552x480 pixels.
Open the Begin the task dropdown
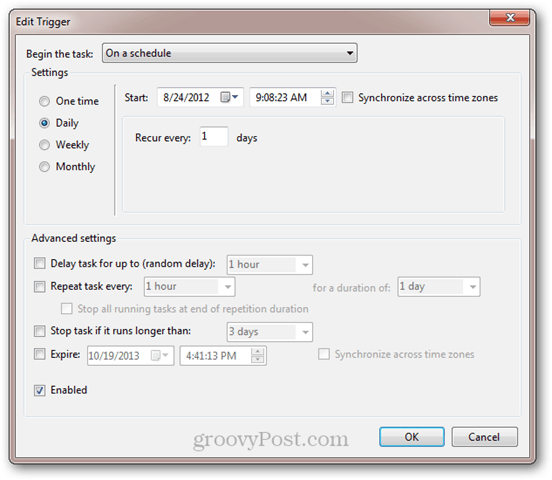coord(230,53)
